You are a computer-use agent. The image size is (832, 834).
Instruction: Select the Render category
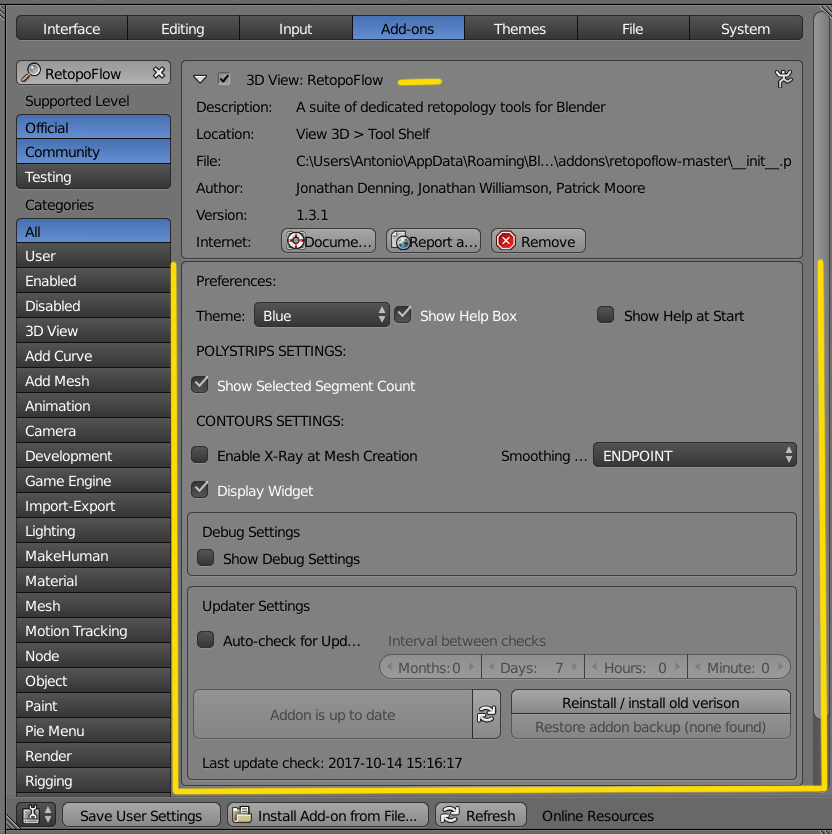(93, 756)
